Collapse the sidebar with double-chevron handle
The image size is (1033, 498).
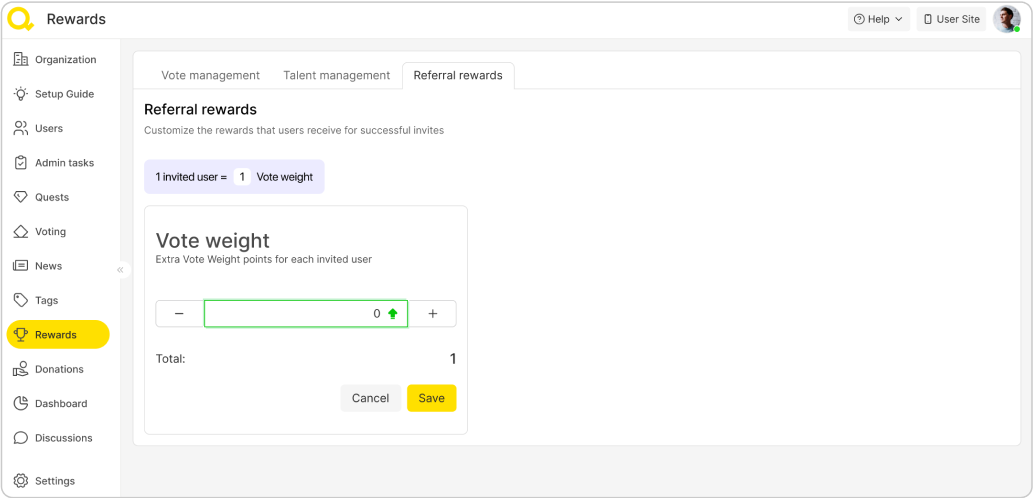pyautogui.click(x=120, y=270)
